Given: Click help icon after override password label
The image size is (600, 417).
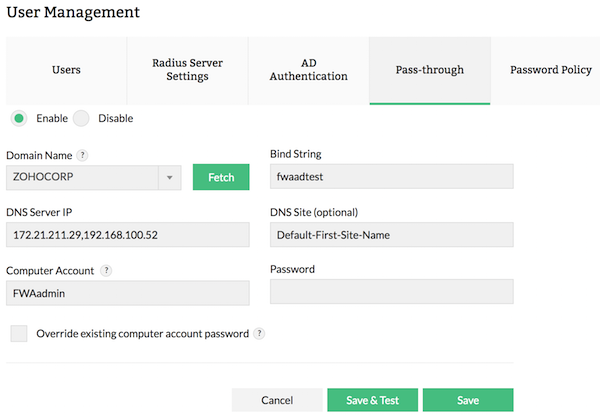Looking at the screenshot, I should (x=259, y=333).
